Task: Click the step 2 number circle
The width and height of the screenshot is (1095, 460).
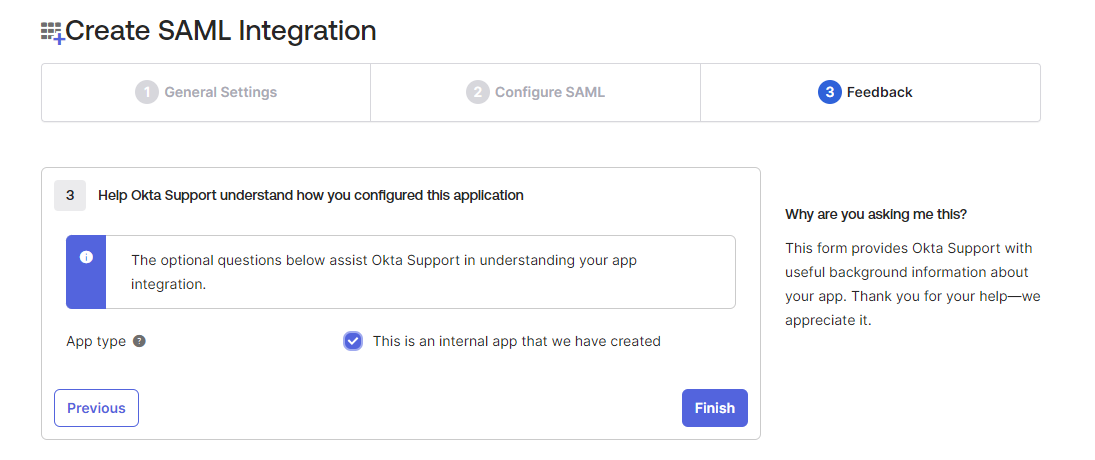Action: pyautogui.click(x=477, y=92)
